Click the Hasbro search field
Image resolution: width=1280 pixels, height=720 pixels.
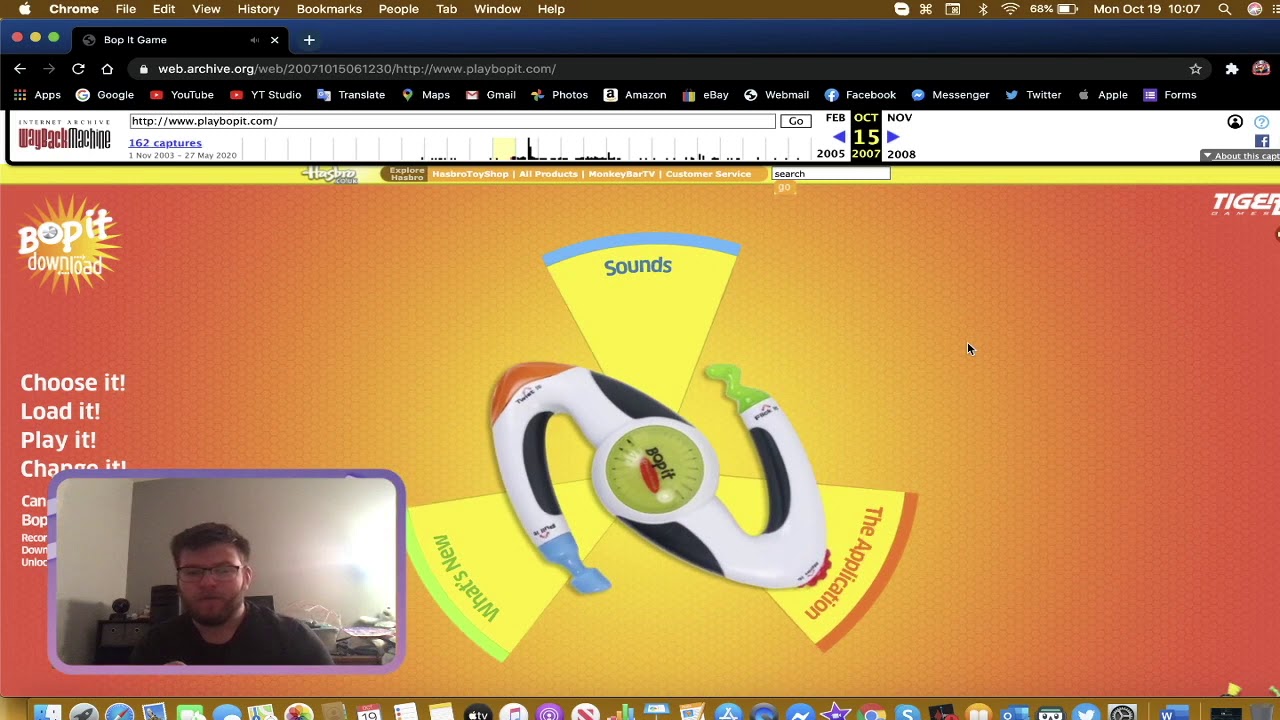830,174
